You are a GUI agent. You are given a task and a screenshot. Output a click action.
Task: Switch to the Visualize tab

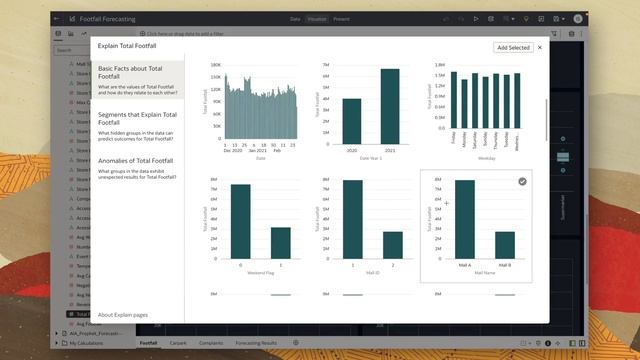click(x=317, y=19)
